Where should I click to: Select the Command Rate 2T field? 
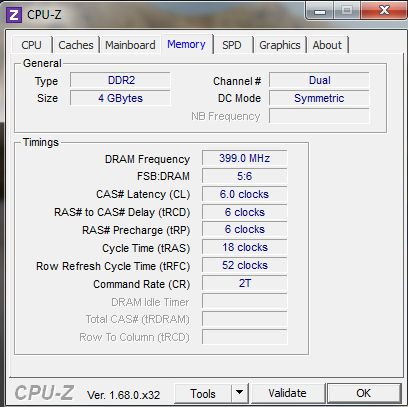point(244,283)
